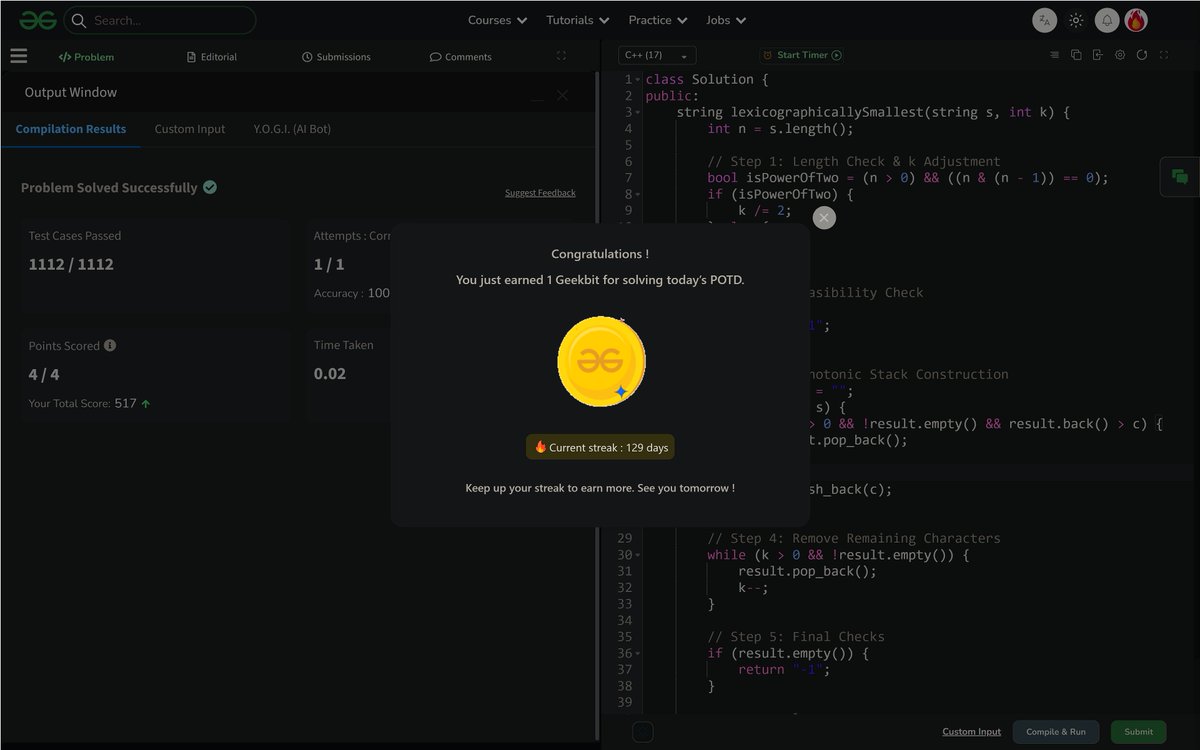Viewport: 1200px width, 750px height.
Task: Click the GeeksforGeeks logo
Action: click(x=37, y=20)
